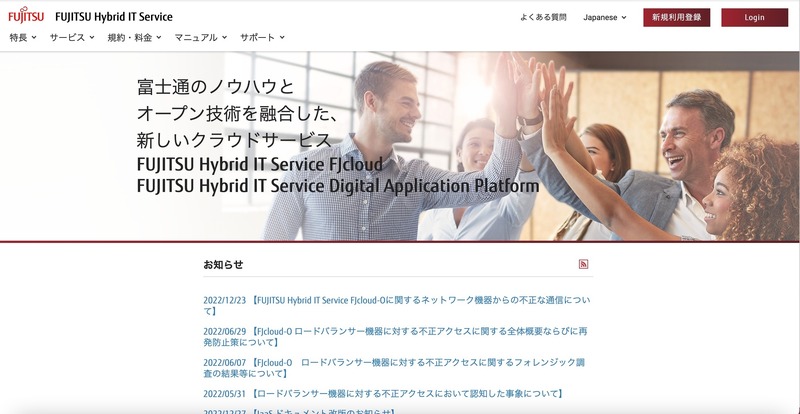The image size is (800, 414).
Task: Open the 2022/06/07 フォレンジック調査 notice
Action: [x=397, y=367]
